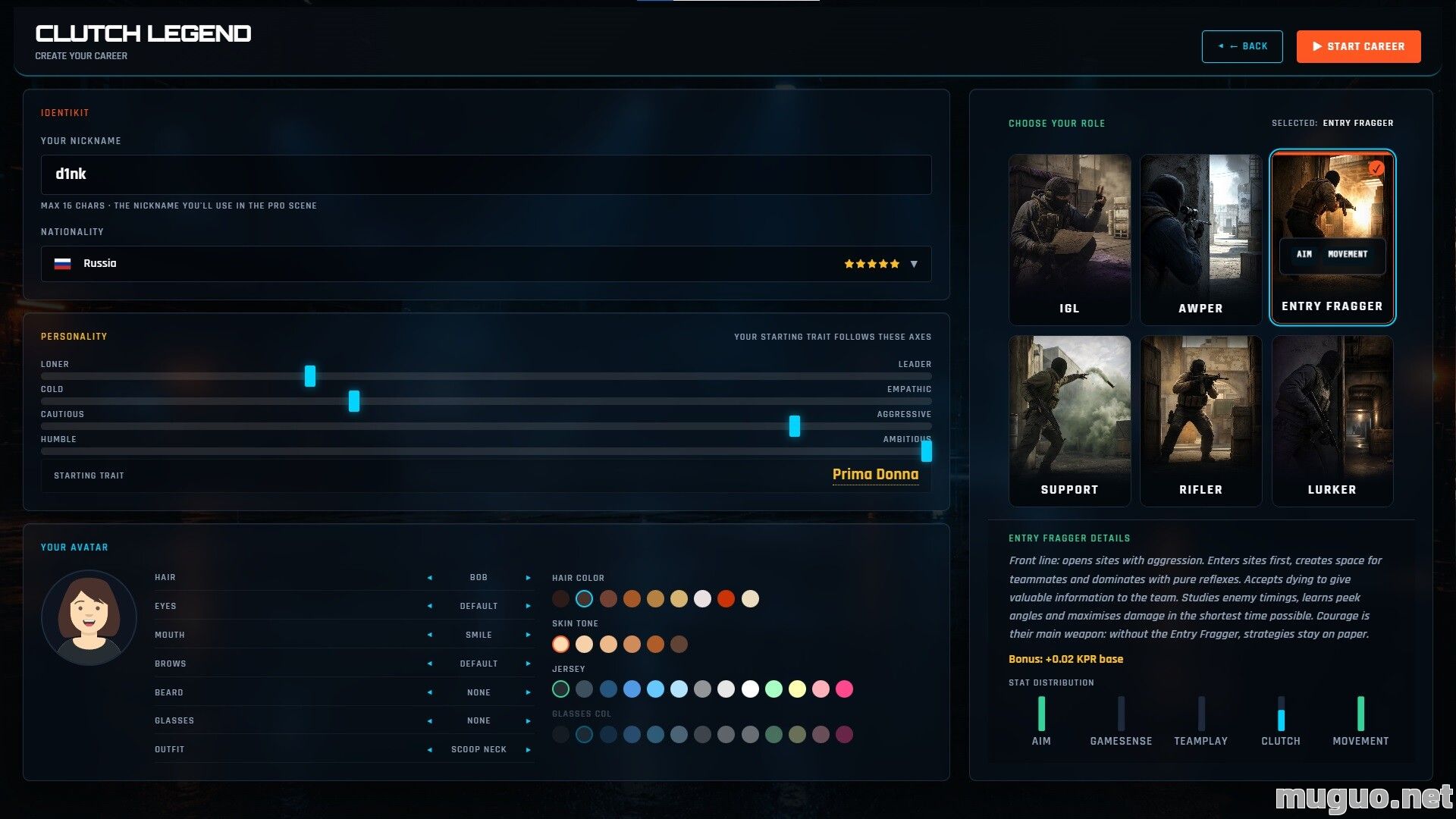Click next arrow for Brows option
The image size is (1456, 819).
(529, 664)
